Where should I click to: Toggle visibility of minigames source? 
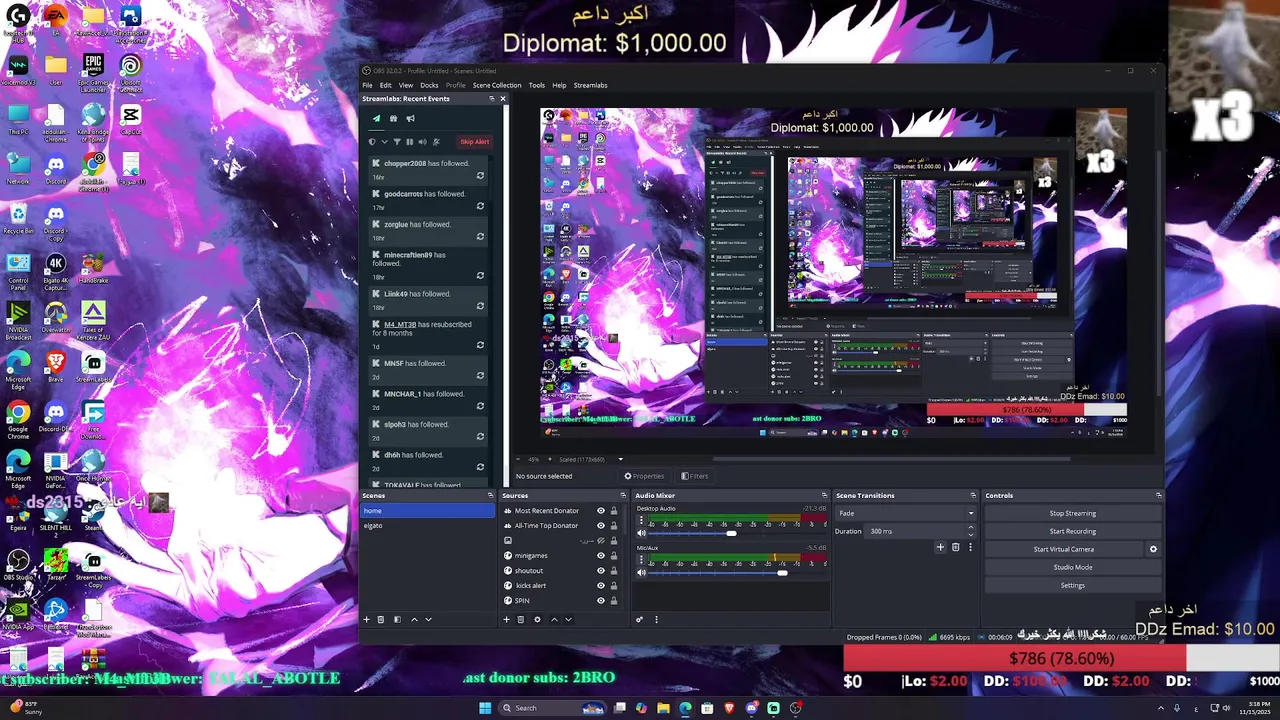(601, 556)
